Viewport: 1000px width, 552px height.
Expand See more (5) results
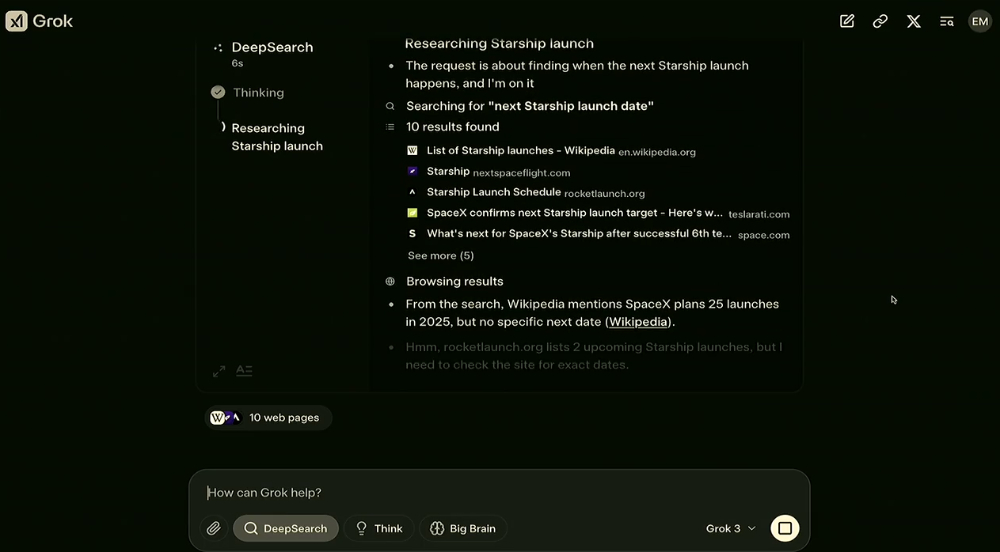(x=441, y=256)
